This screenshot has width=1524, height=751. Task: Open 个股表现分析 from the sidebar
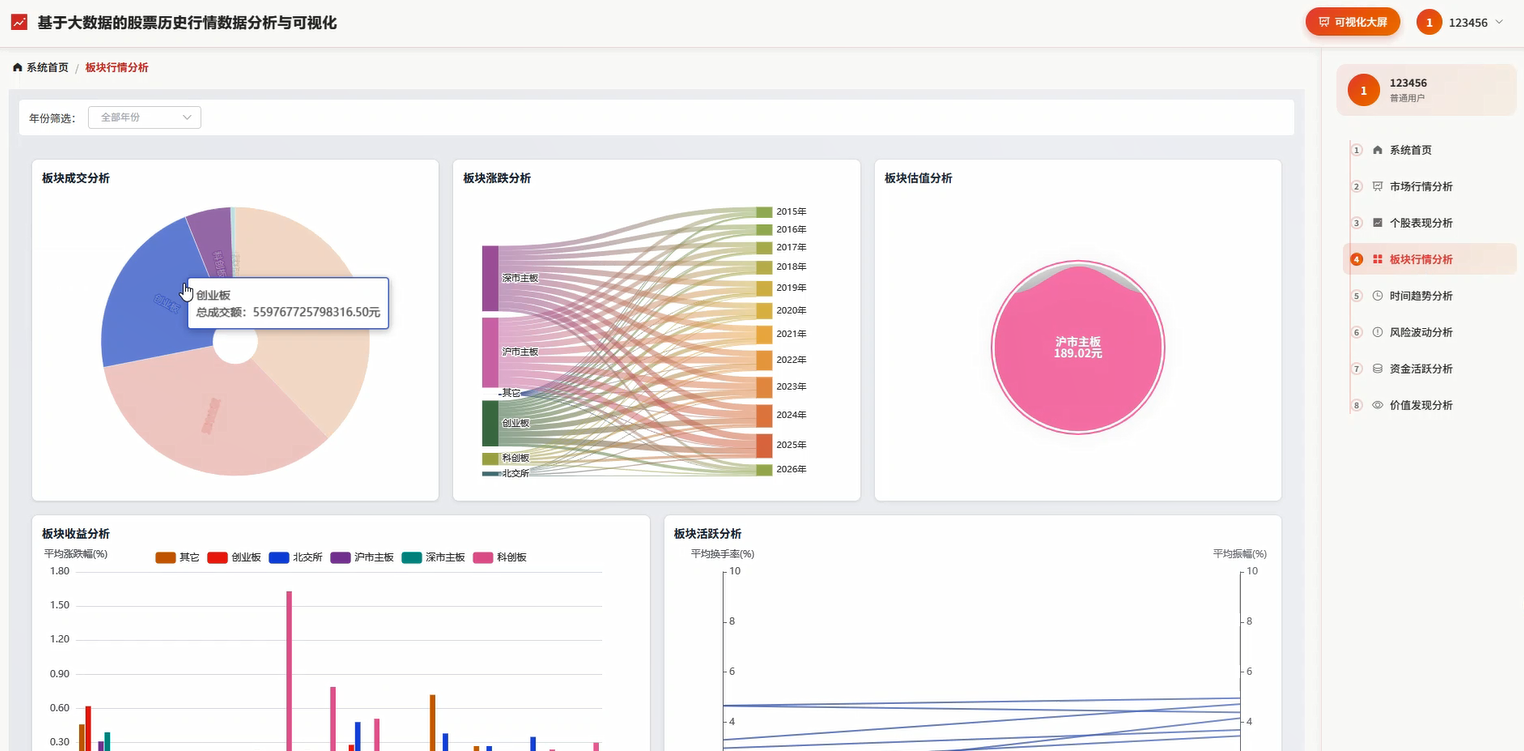click(x=1430, y=223)
